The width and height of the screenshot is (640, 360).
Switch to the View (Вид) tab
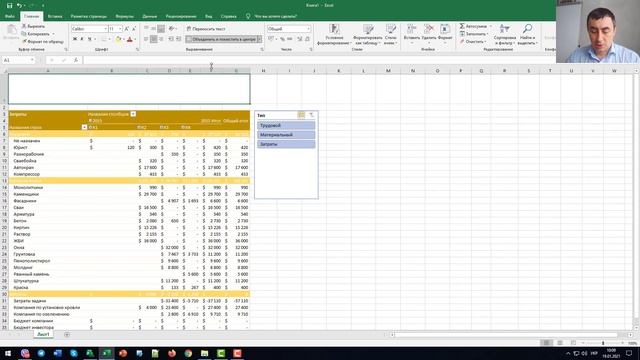209,16
